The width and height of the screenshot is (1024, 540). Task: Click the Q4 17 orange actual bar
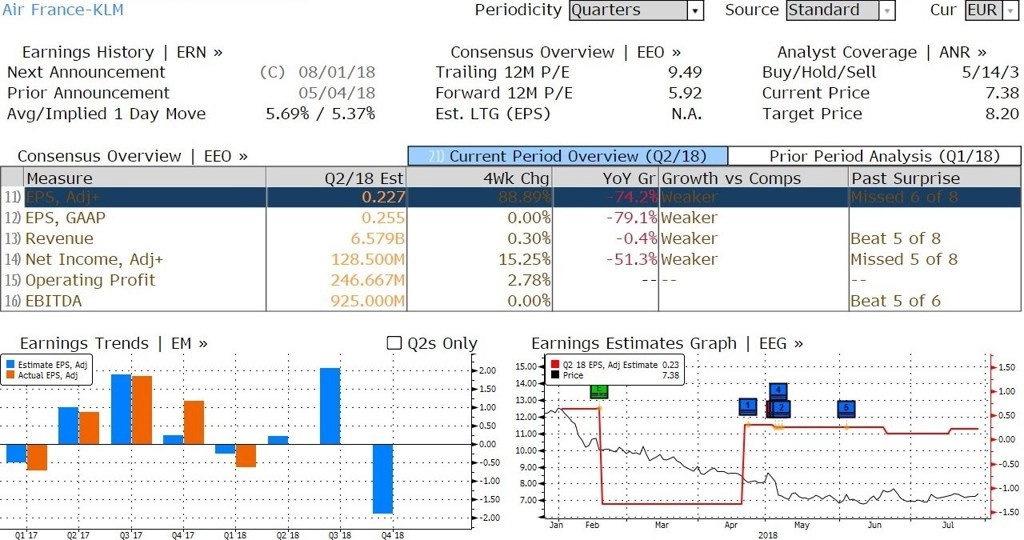[x=194, y=422]
